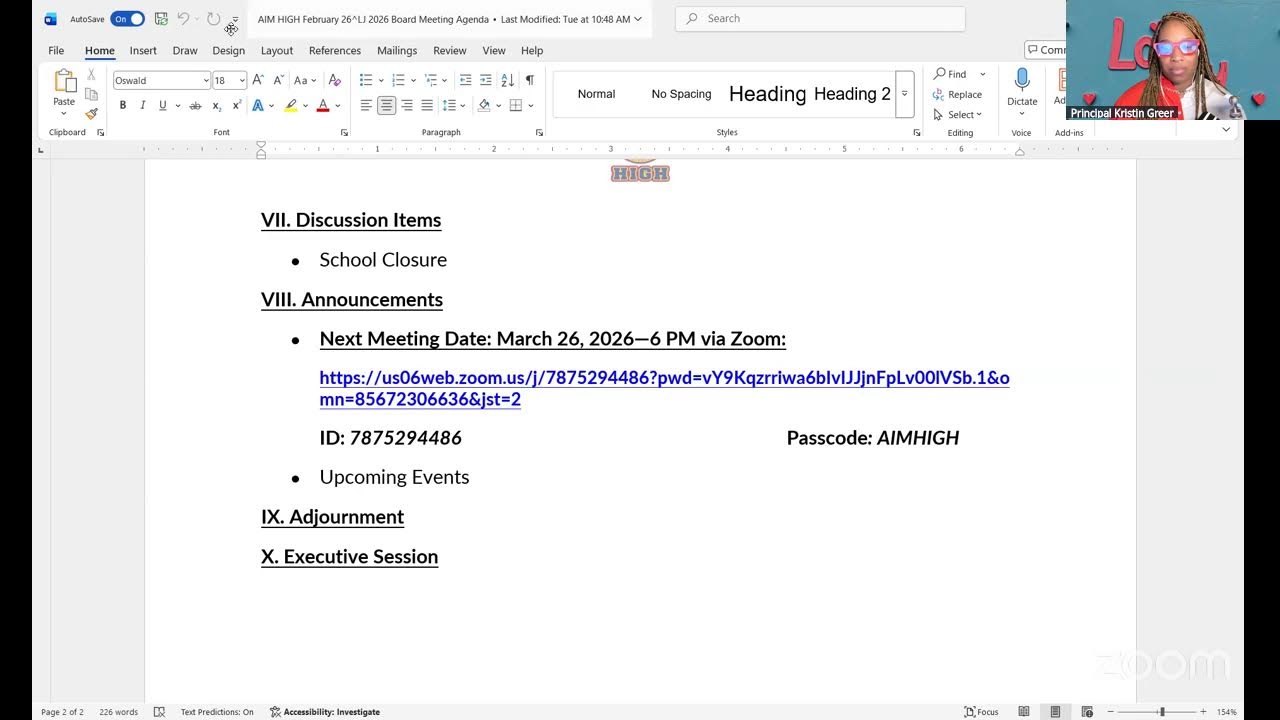Apply the yellow text highlight color
Viewport: 1280px width, 720px height.
click(290, 105)
